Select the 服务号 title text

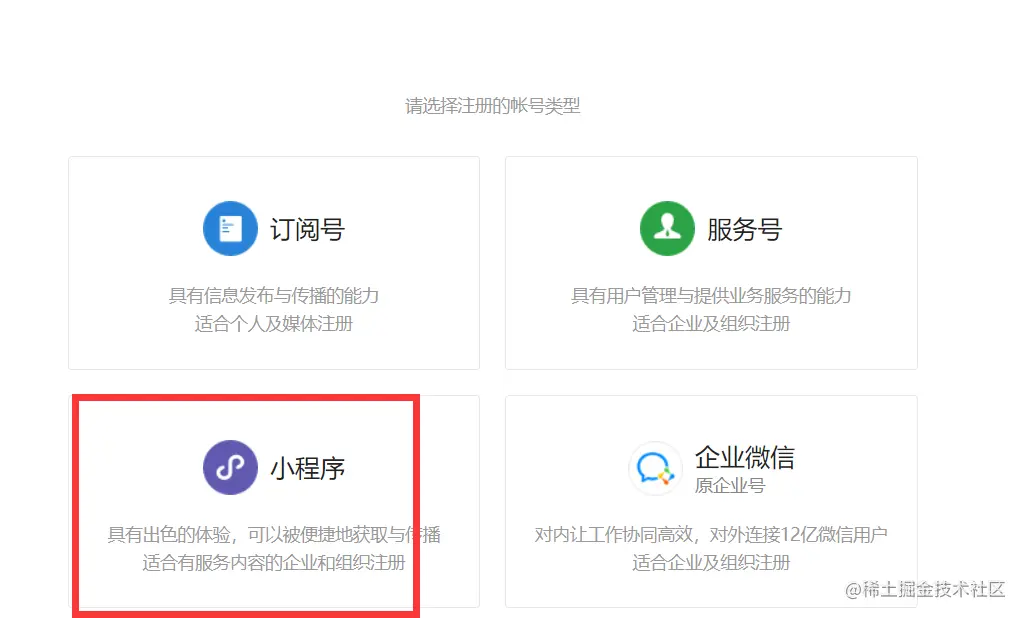(744, 229)
